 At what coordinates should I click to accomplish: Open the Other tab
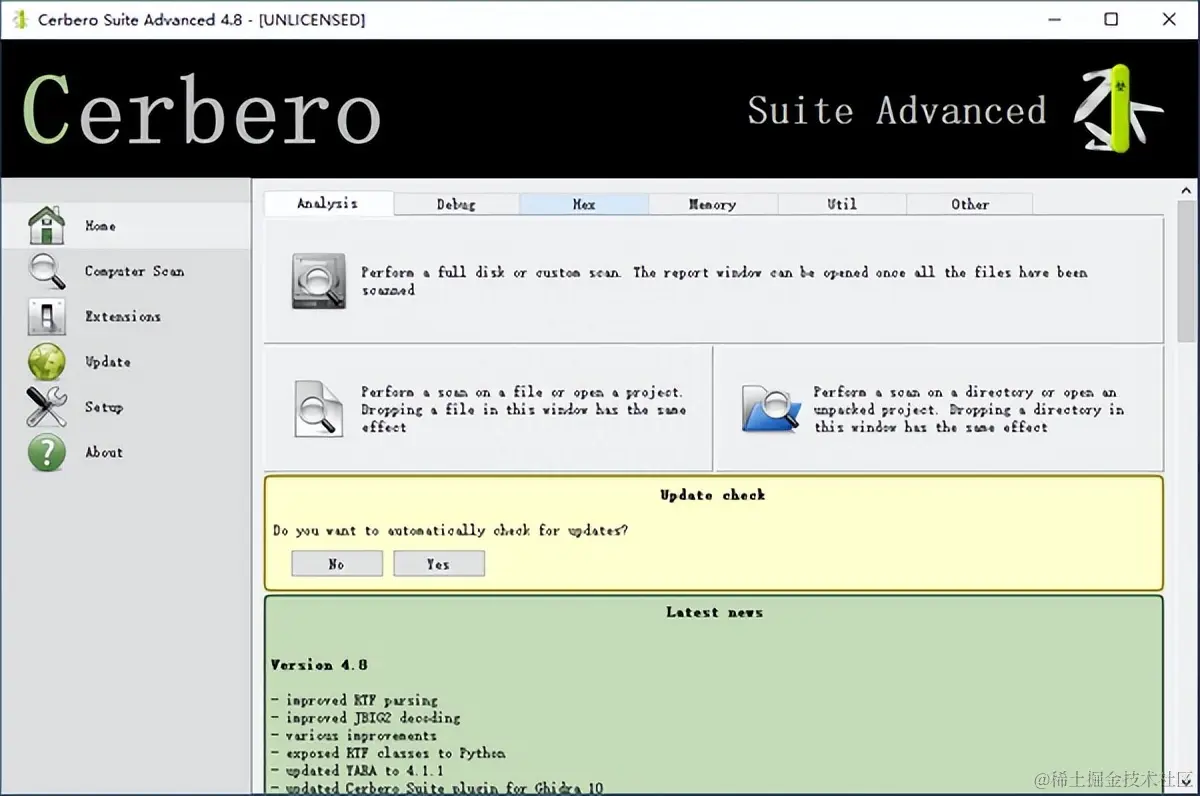[x=969, y=204]
